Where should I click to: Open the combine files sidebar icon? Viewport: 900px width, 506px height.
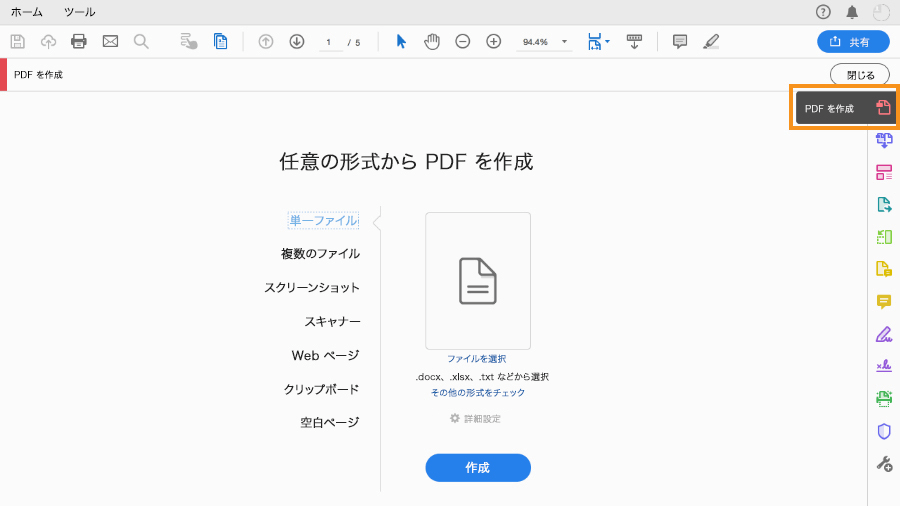pyautogui.click(x=884, y=139)
